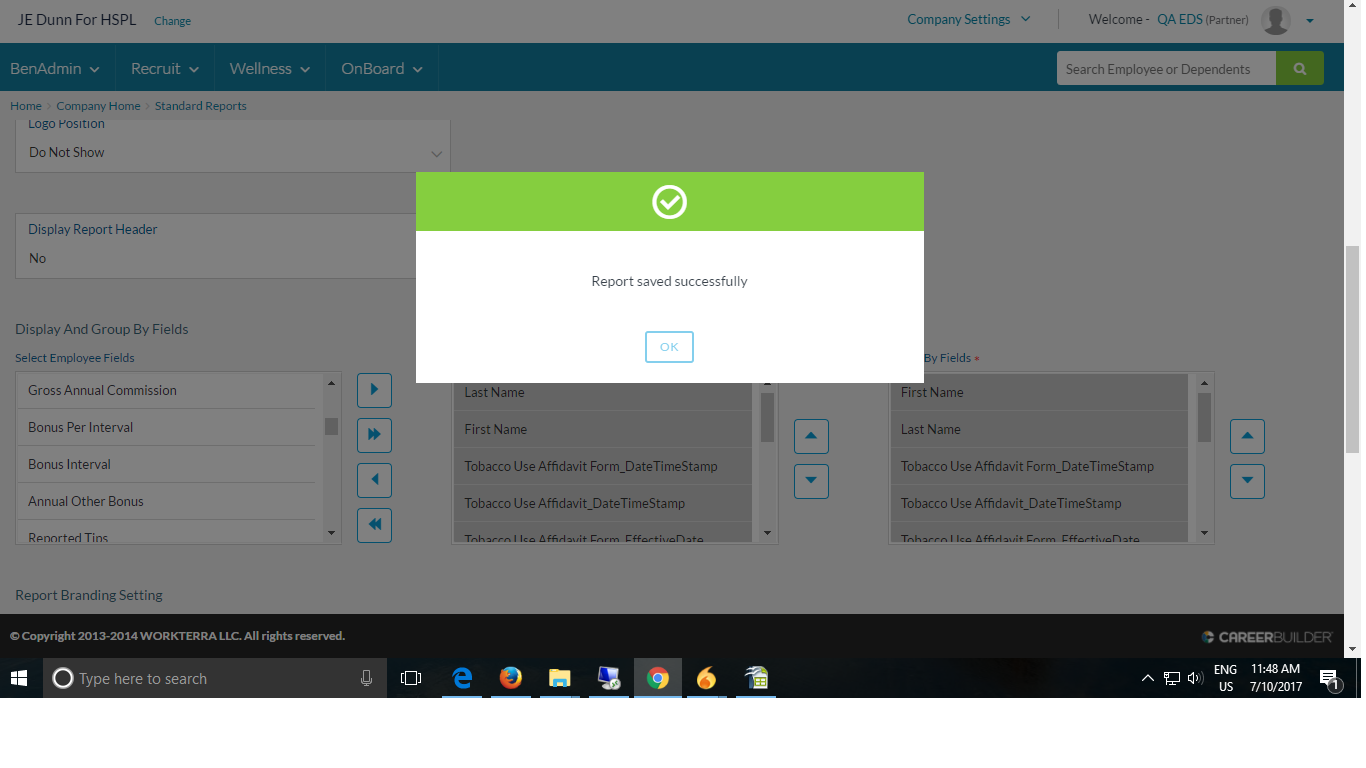Move selected field left with single arrow
The width and height of the screenshot is (1366, 768).
tap(374, 480)
